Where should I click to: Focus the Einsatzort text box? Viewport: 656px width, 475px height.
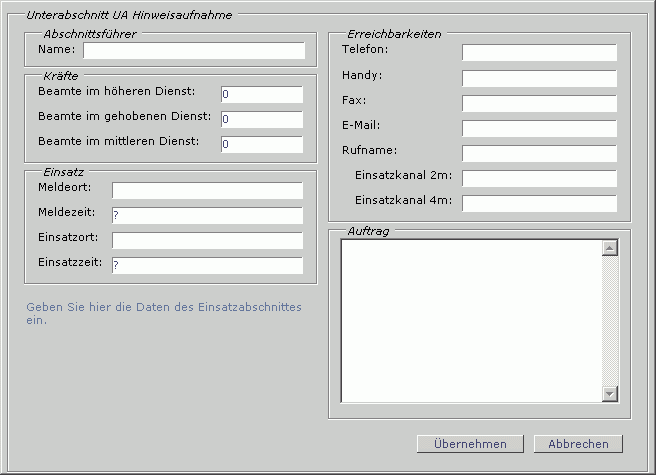pos(207,241)
